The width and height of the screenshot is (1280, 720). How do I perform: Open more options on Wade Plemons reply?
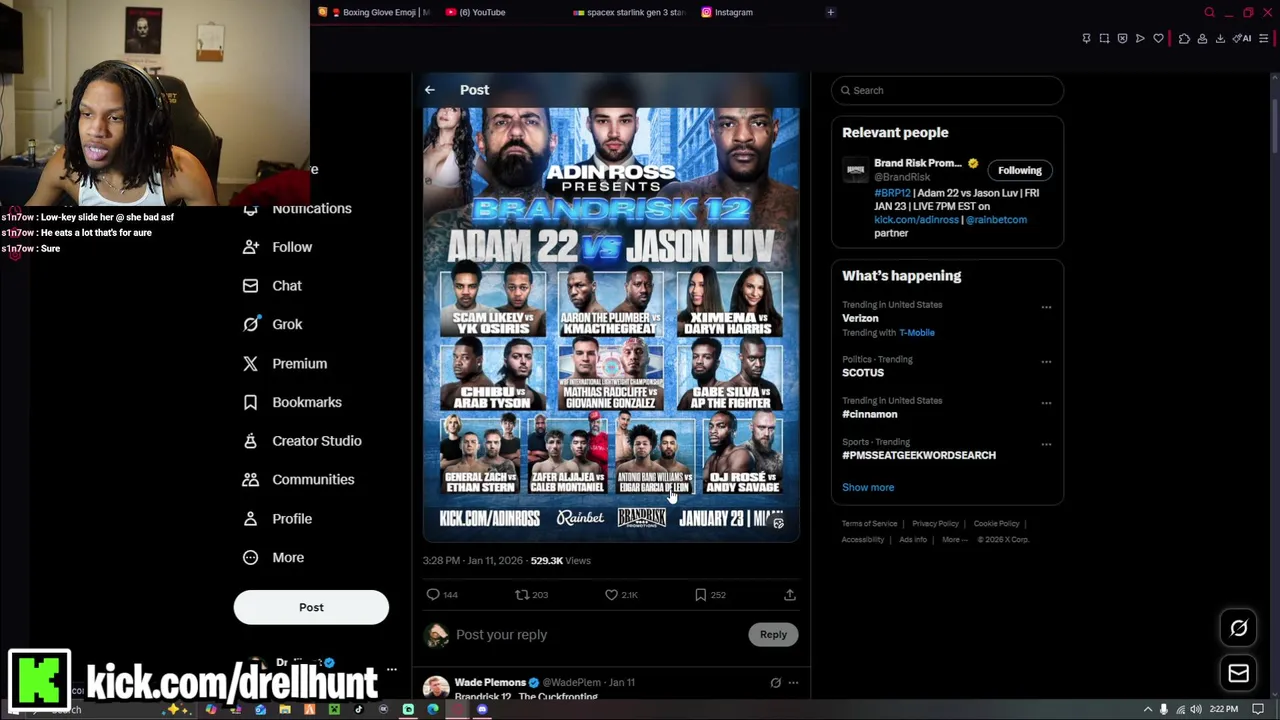pos(793,683)
